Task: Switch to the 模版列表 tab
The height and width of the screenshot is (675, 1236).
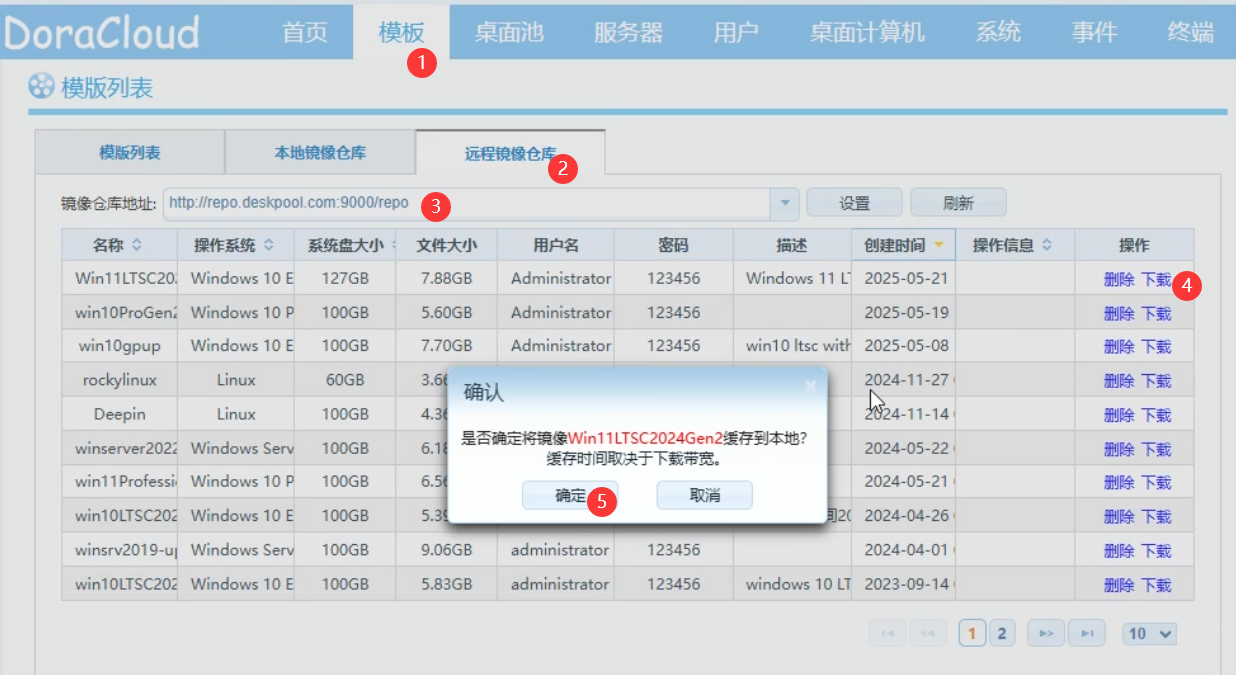Action: tap(130, 153)
